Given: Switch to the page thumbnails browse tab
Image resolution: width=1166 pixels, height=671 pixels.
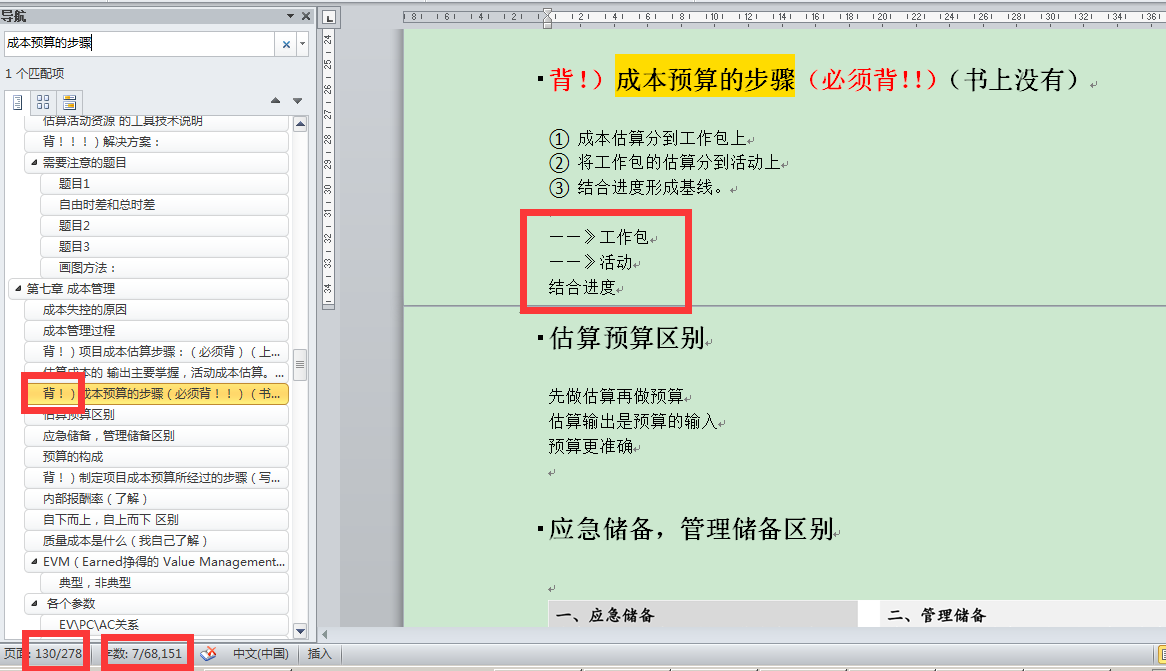Looking at the screenshot, I should (x=43, y=102).
